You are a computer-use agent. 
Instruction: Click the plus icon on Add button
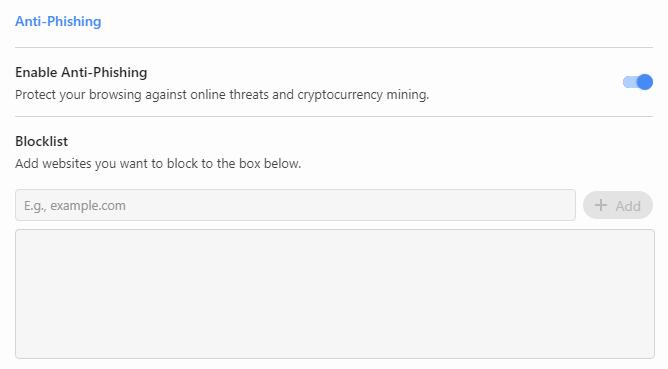601,205
